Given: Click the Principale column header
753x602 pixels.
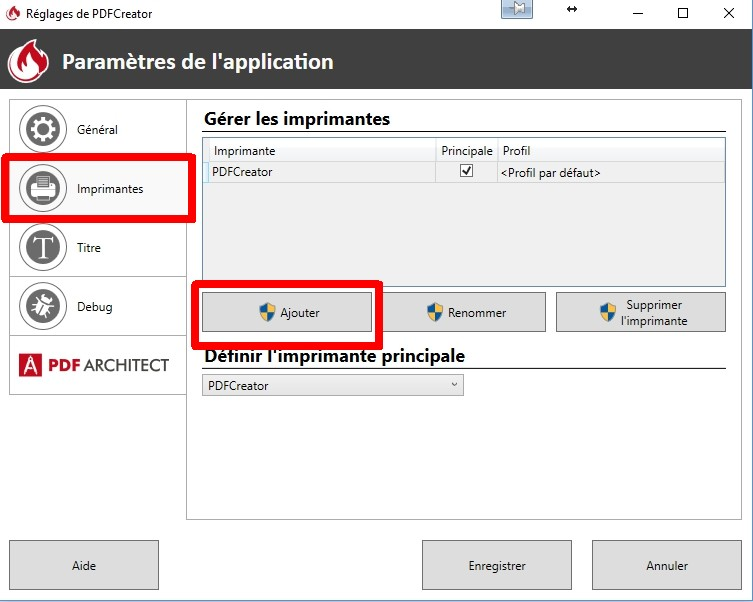Looking at the screenshot, I should point(466,150).
